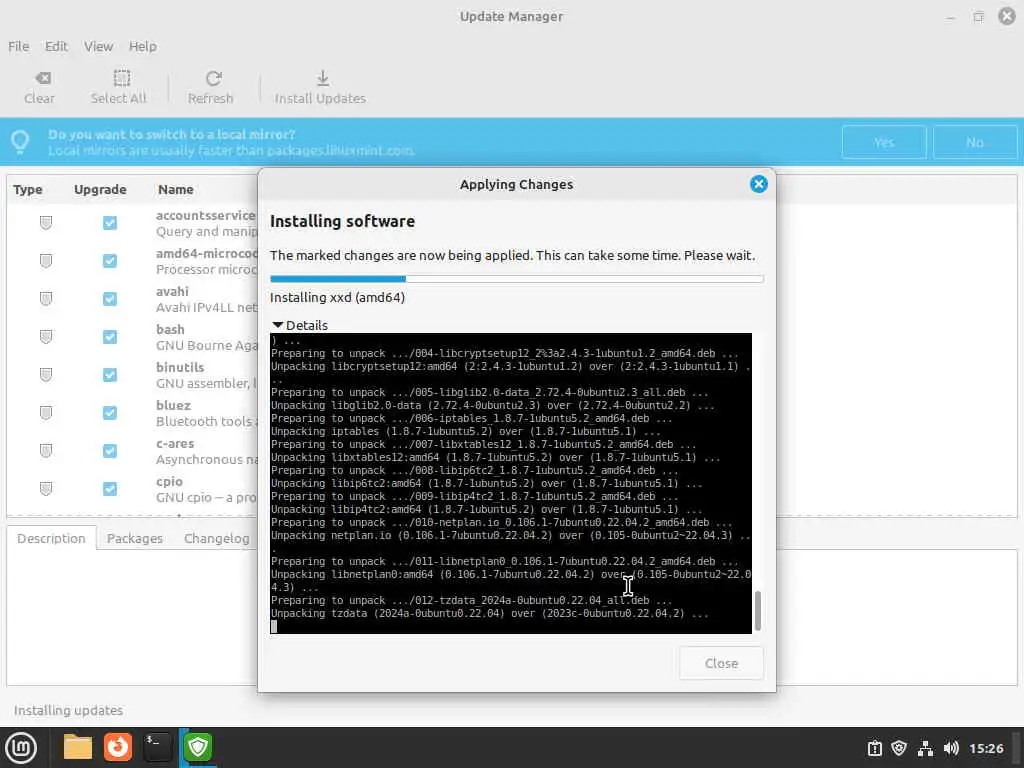Click the installation progress bar
This screenshot has height=768, width=1024.
tap(517, 279)
